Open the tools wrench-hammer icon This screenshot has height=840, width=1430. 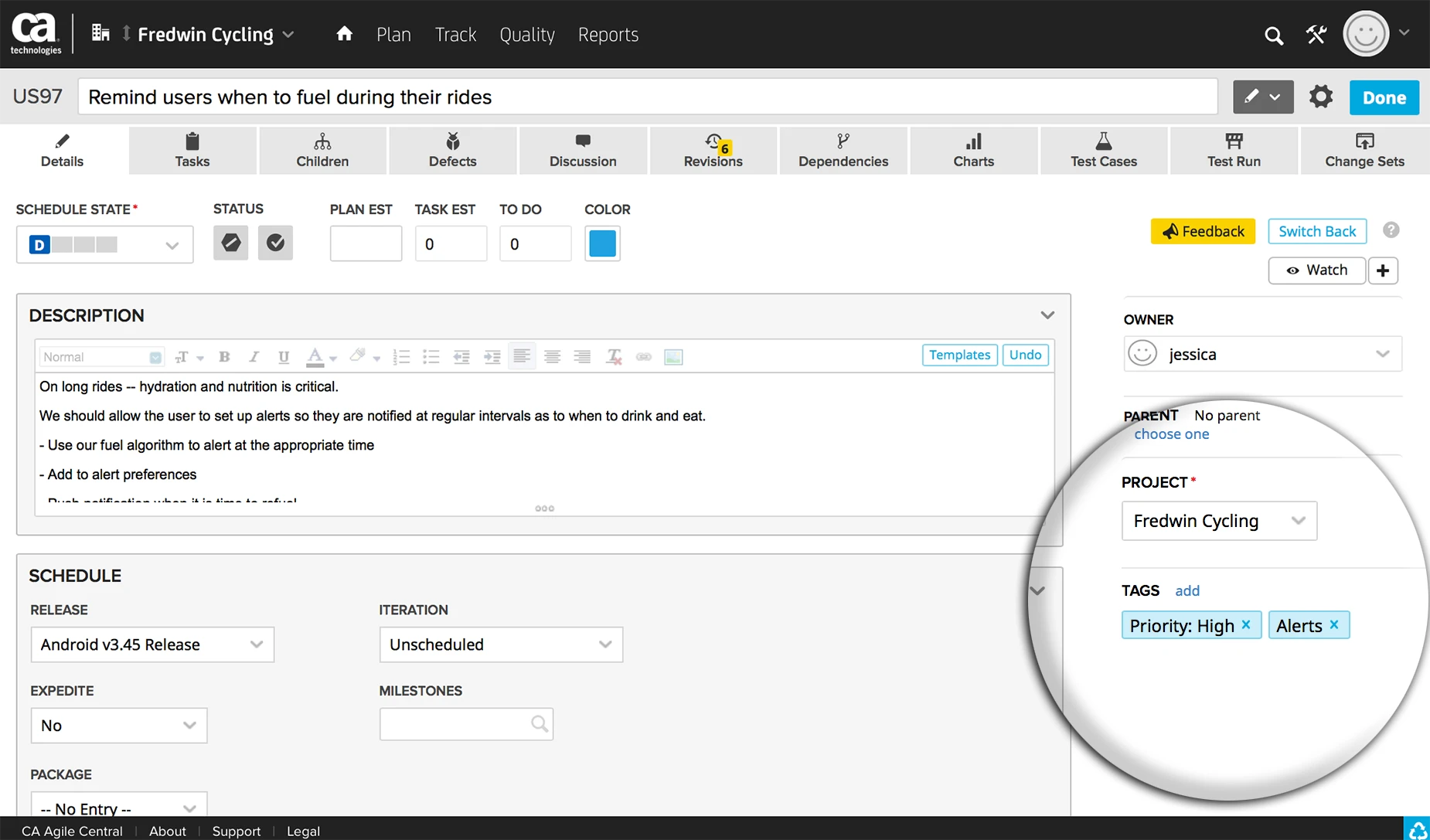click(1316, 35)
